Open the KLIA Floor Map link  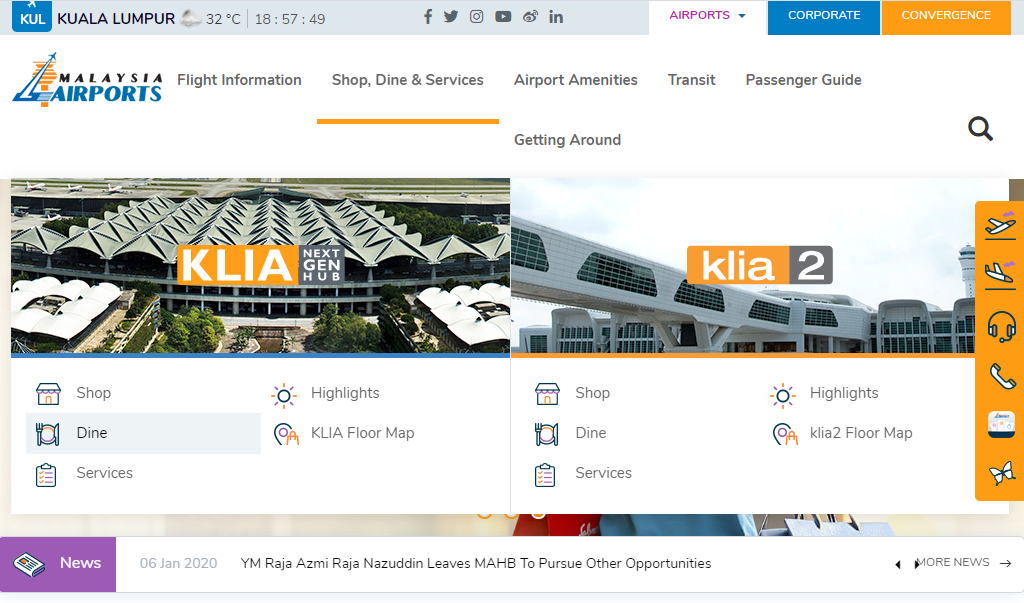click(362, 433)
